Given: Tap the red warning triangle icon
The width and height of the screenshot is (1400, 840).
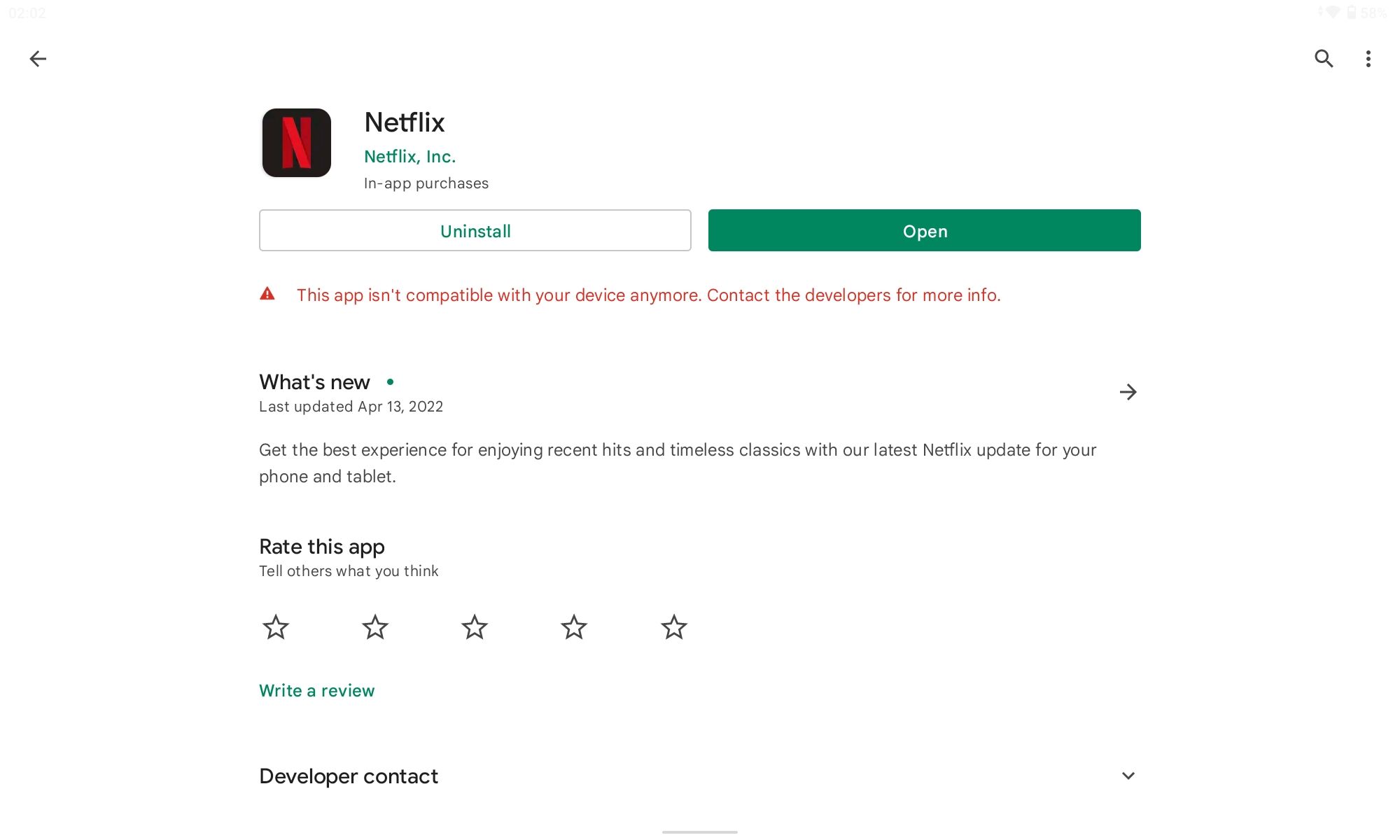Looking at the screenshot, I should [x=267, y=294].
